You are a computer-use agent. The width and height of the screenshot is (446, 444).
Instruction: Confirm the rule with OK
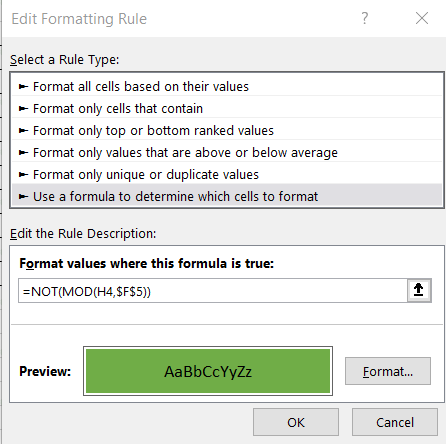(x=296, y=422)
